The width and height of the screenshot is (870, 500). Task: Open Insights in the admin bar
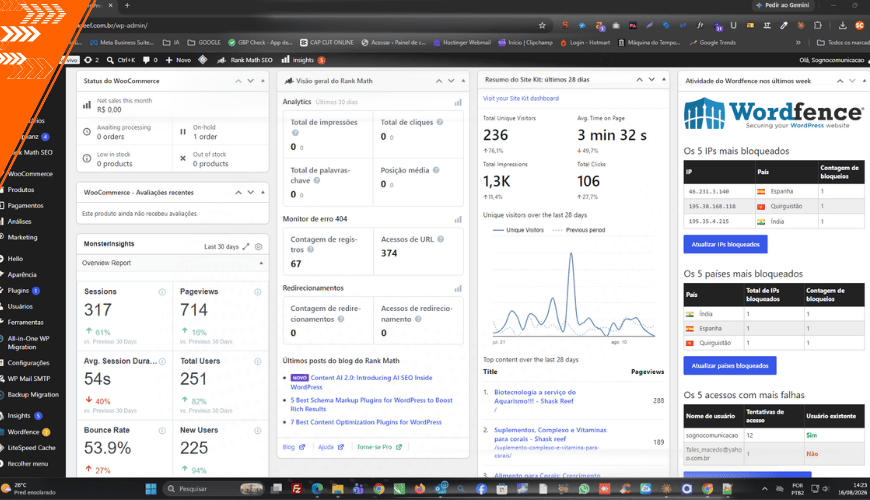coord(303,60)
